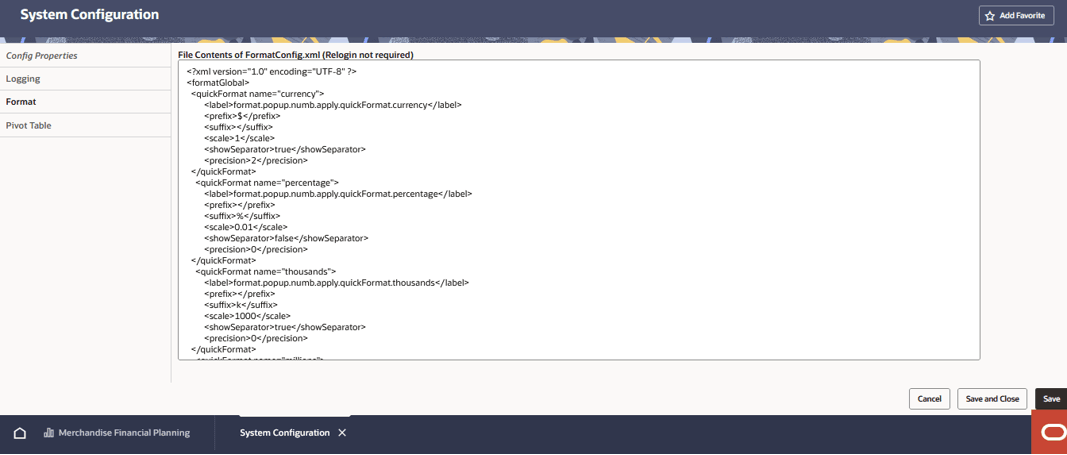This screenshot has height=455, width=1067.
Task: Click the Add Favorite button
Action: 1017,16
